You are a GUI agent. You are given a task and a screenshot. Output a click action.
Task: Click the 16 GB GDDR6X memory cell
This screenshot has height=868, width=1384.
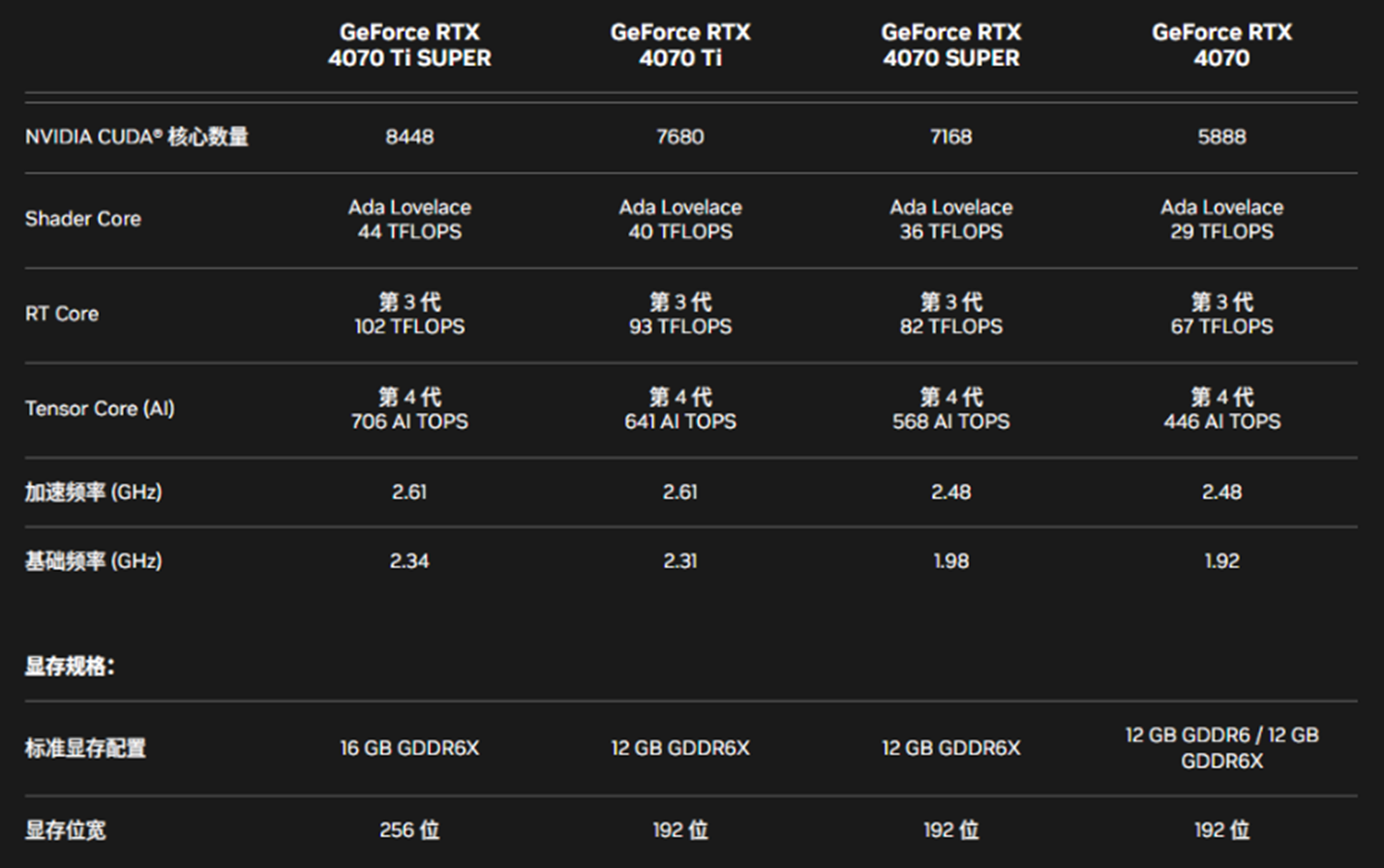click(x=409, y=748)
